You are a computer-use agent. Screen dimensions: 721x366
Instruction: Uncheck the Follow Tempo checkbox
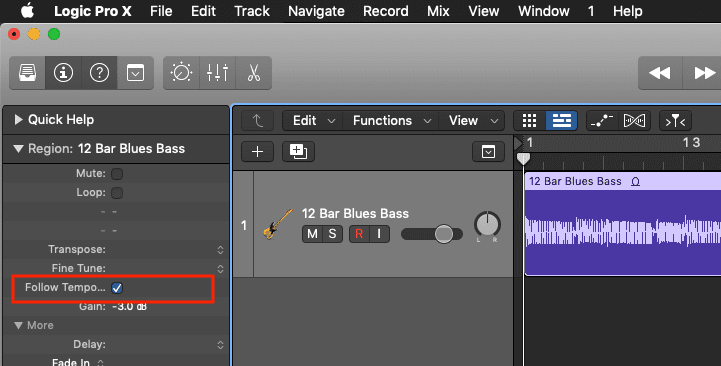(117, 288)
